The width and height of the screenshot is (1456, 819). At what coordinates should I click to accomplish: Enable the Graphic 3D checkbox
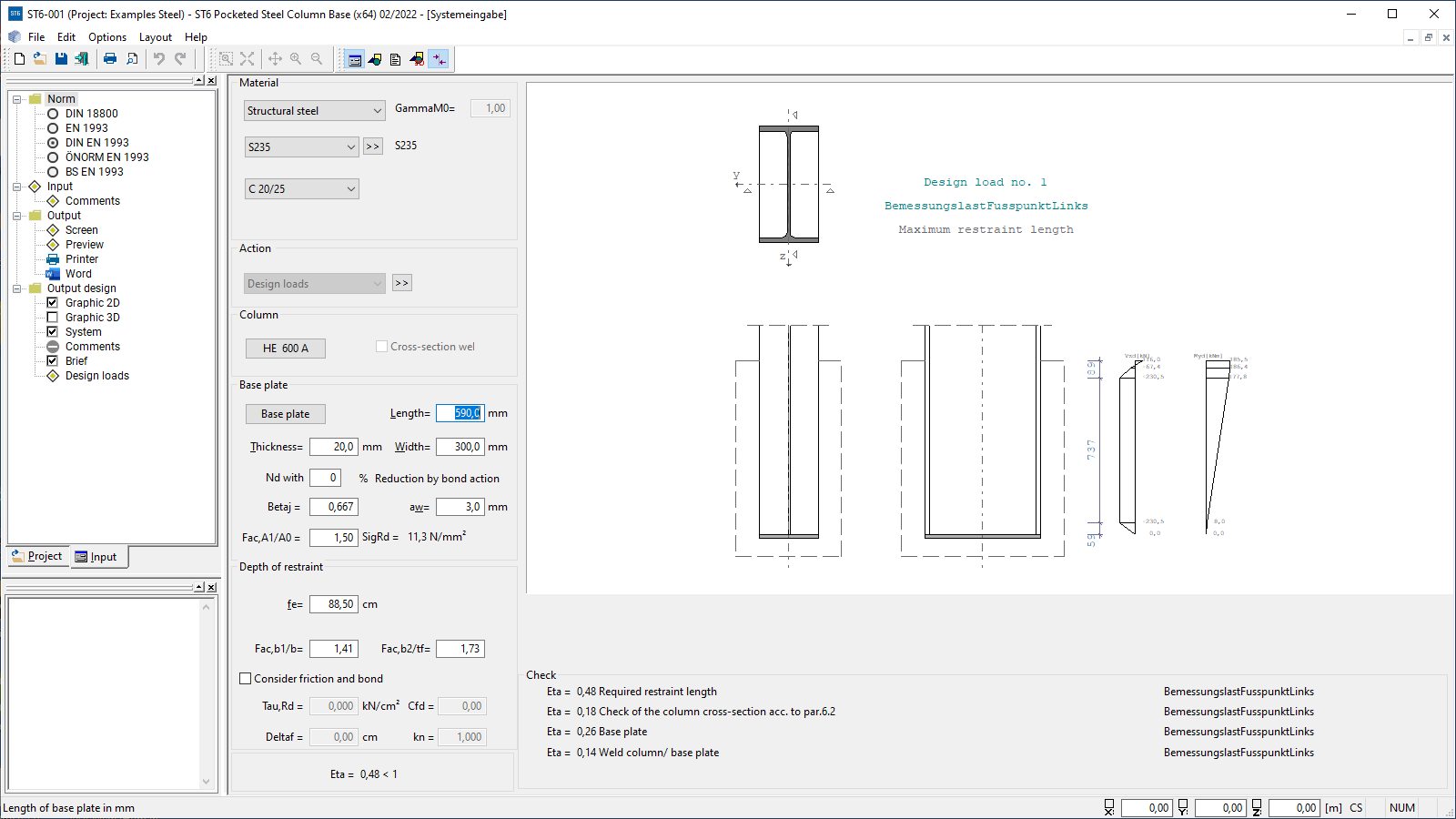pos(53,318)
